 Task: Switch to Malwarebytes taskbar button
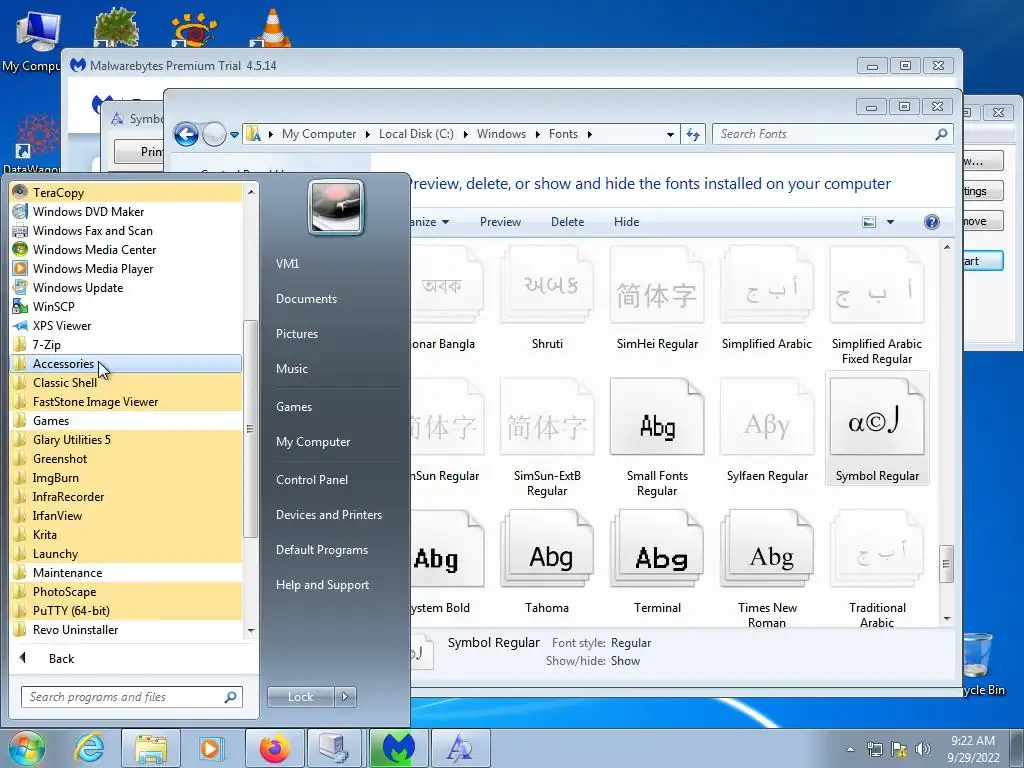click(398, 748)
